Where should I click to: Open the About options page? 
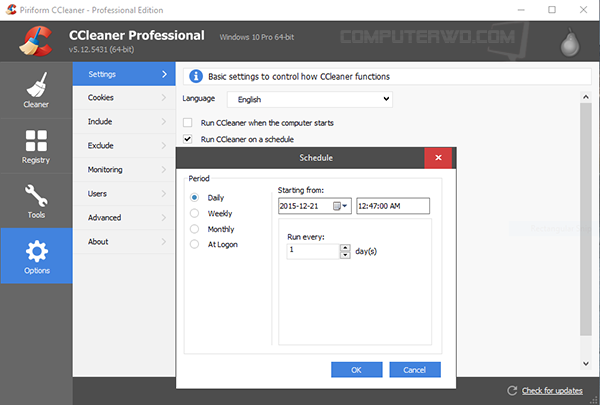(124, 242)
